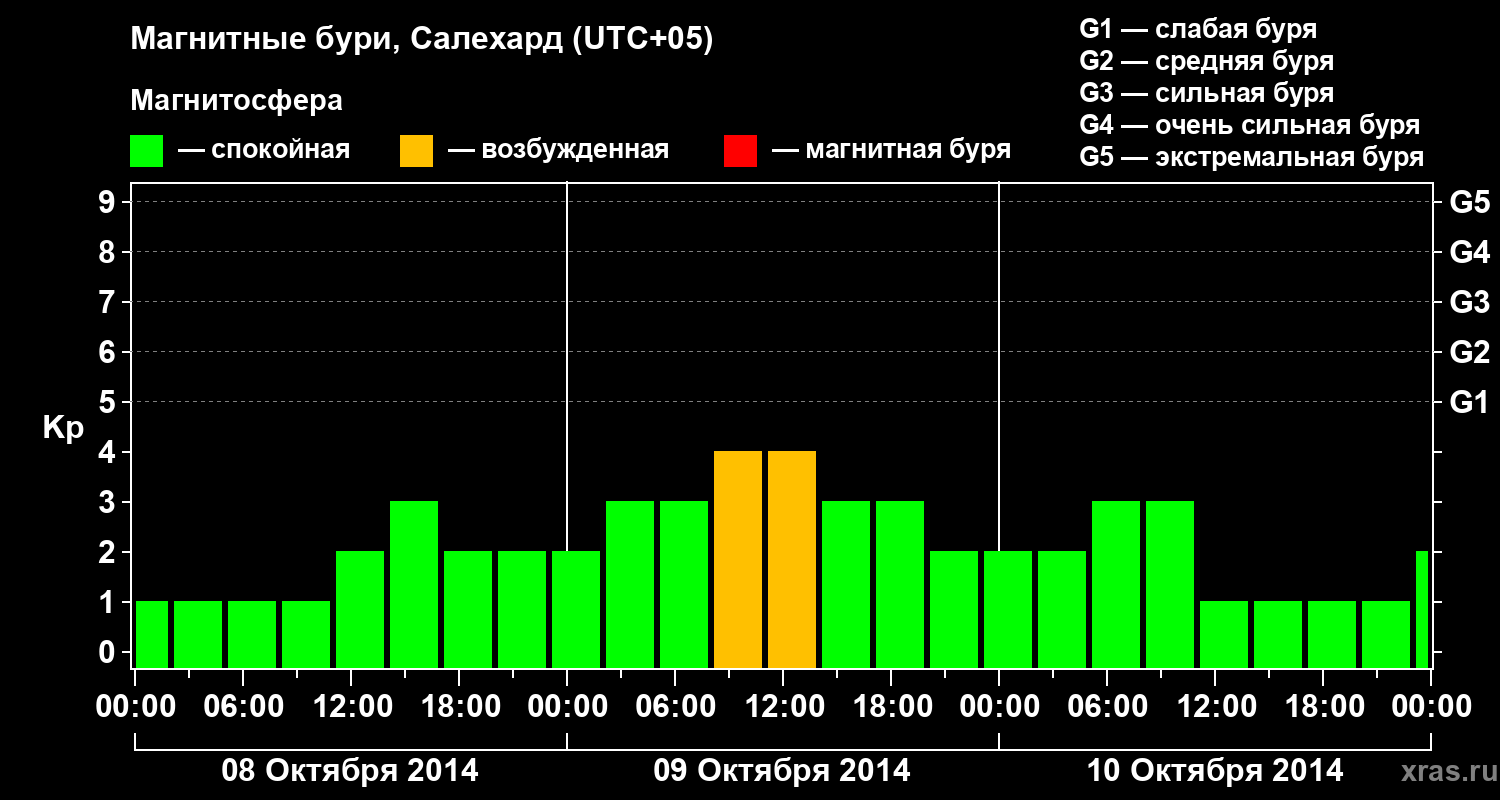Image resolution: width=1500 pixels, height=800 pixels.
Task: Click the right-axis 'G1' tick label
Action: [1470, 403]
